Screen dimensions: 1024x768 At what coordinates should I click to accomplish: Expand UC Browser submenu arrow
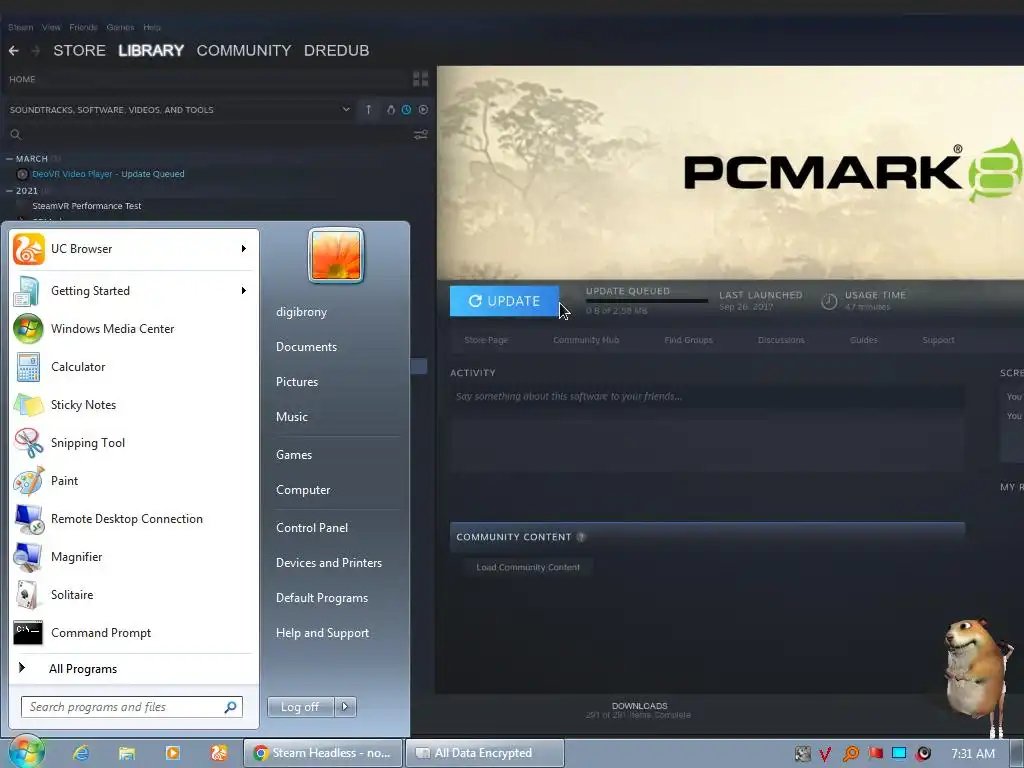coord(244,249)
